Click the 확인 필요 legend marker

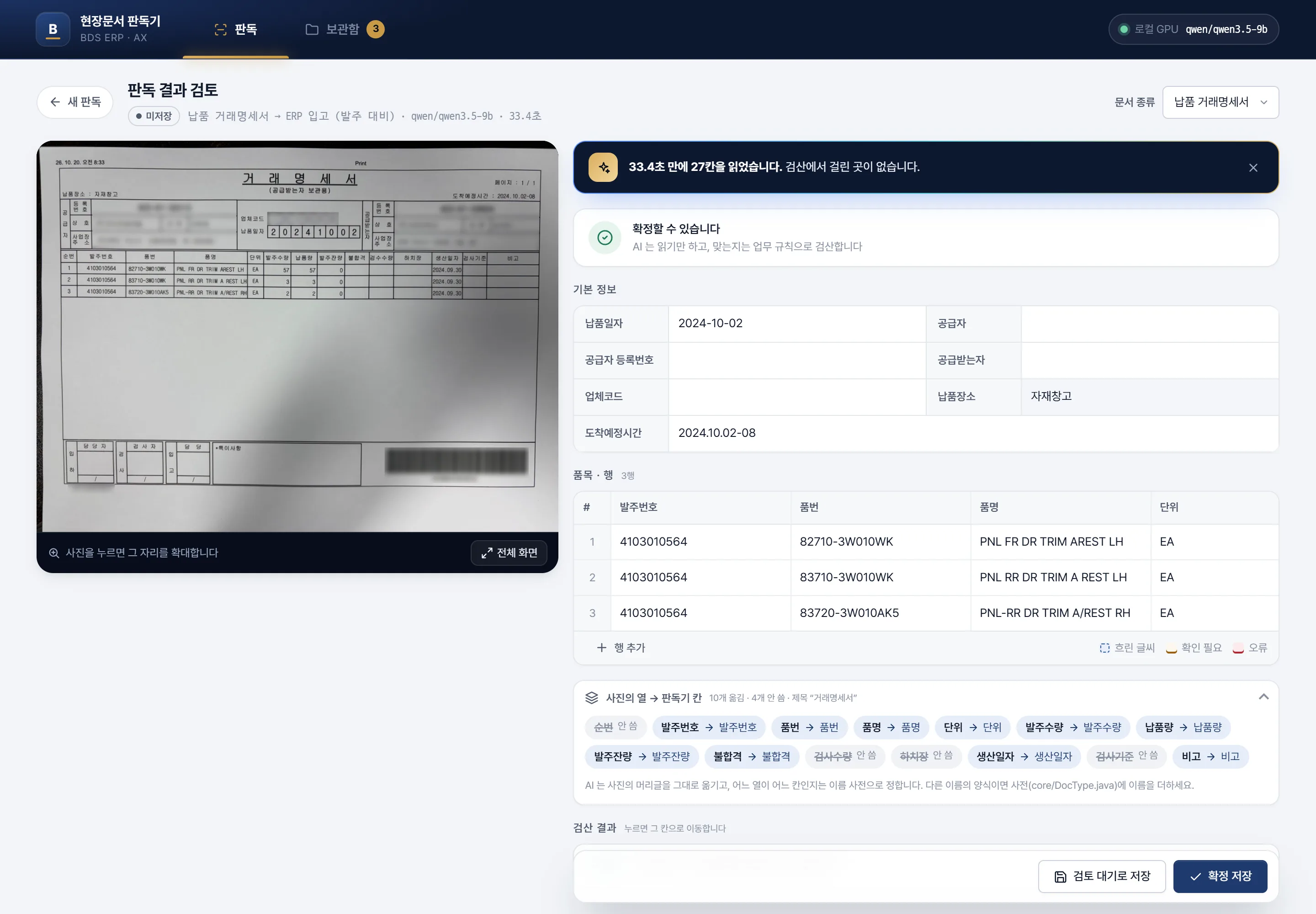coord(1171,649)
